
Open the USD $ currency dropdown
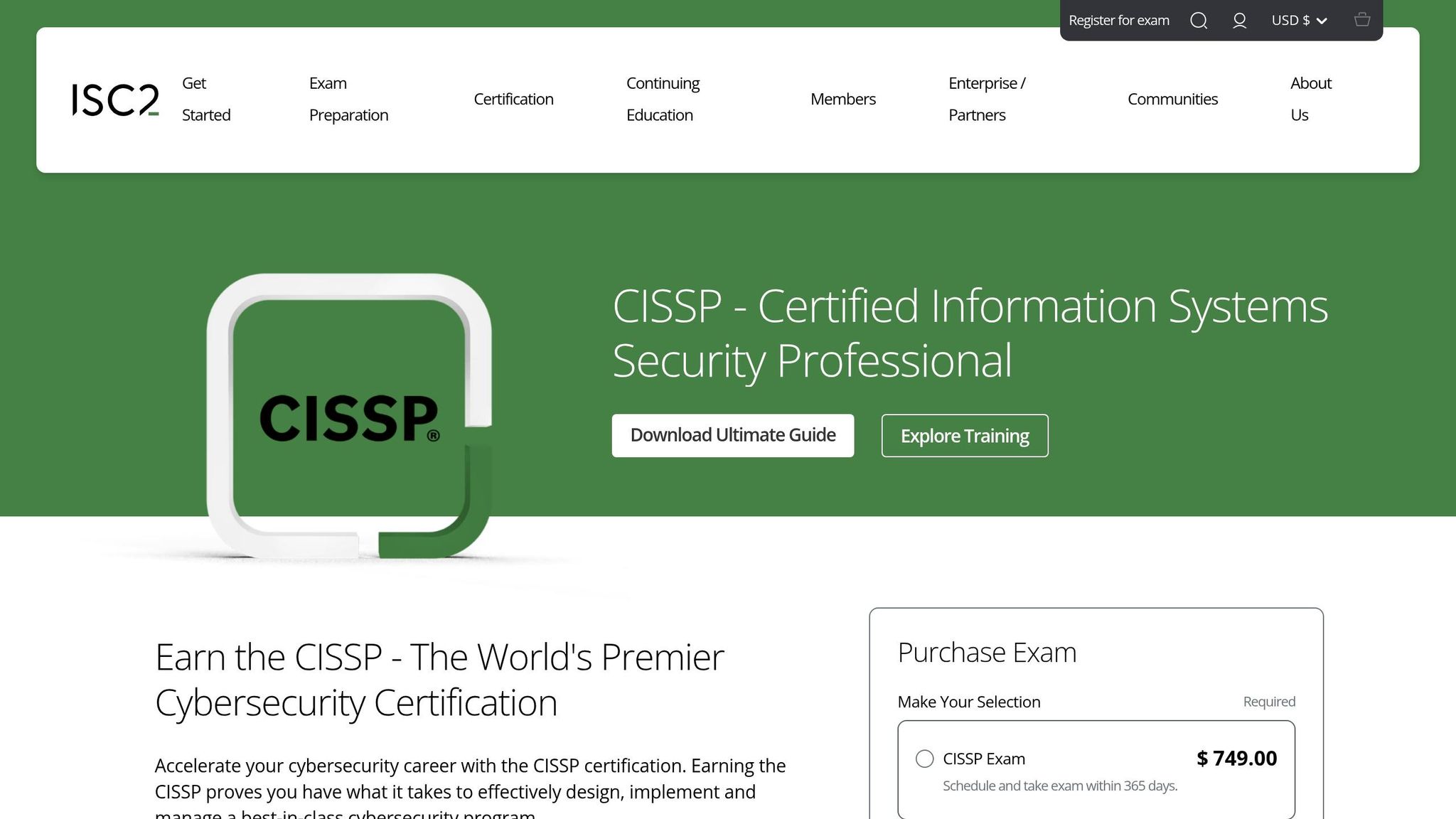coord(1300,20)
